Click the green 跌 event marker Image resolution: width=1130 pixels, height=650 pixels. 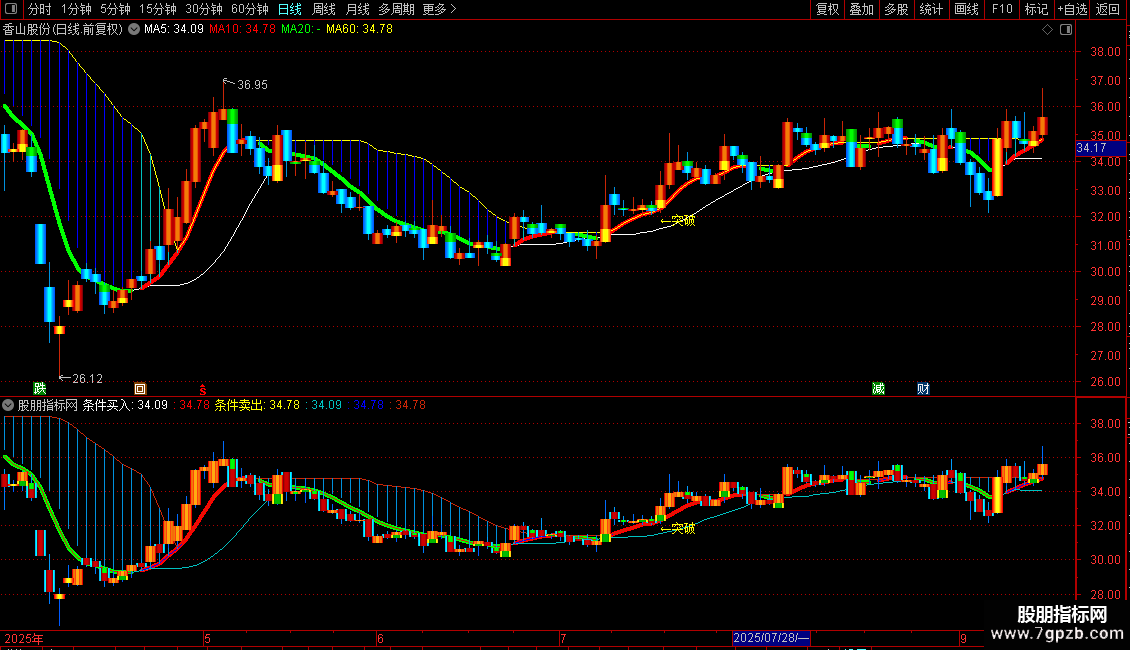click(40, 388)
